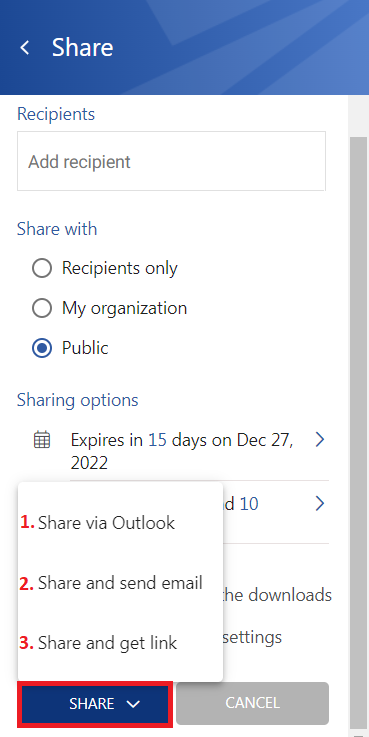Click the vertical scrollbar thumb

point(359,431)
